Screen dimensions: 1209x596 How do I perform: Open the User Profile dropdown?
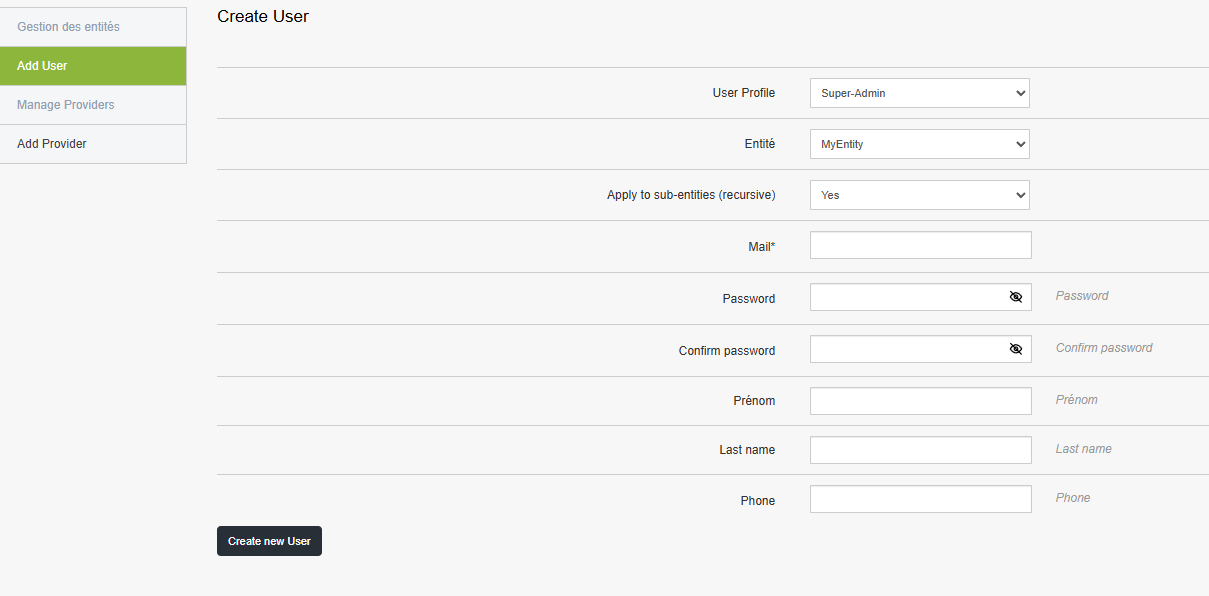click(919, 93)
